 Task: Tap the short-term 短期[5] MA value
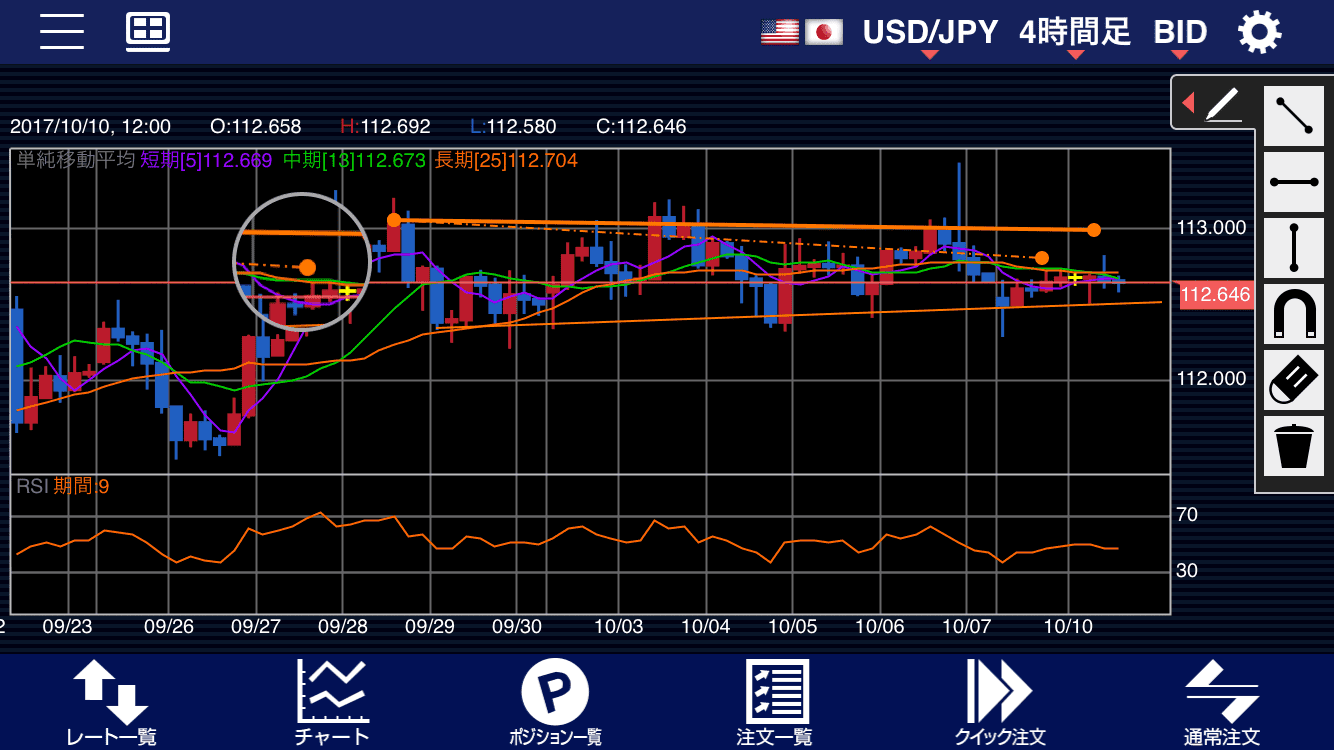(206, 160)
